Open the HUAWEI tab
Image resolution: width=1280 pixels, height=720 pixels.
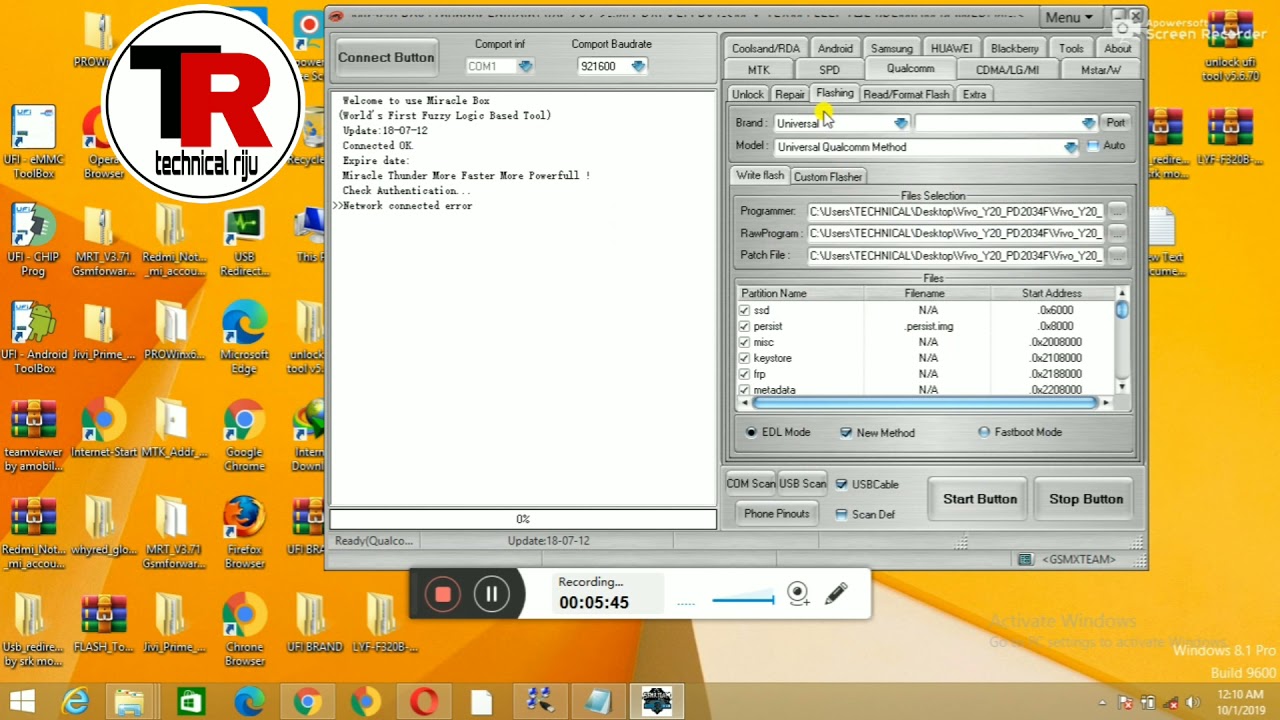click(x=951, y=48)
